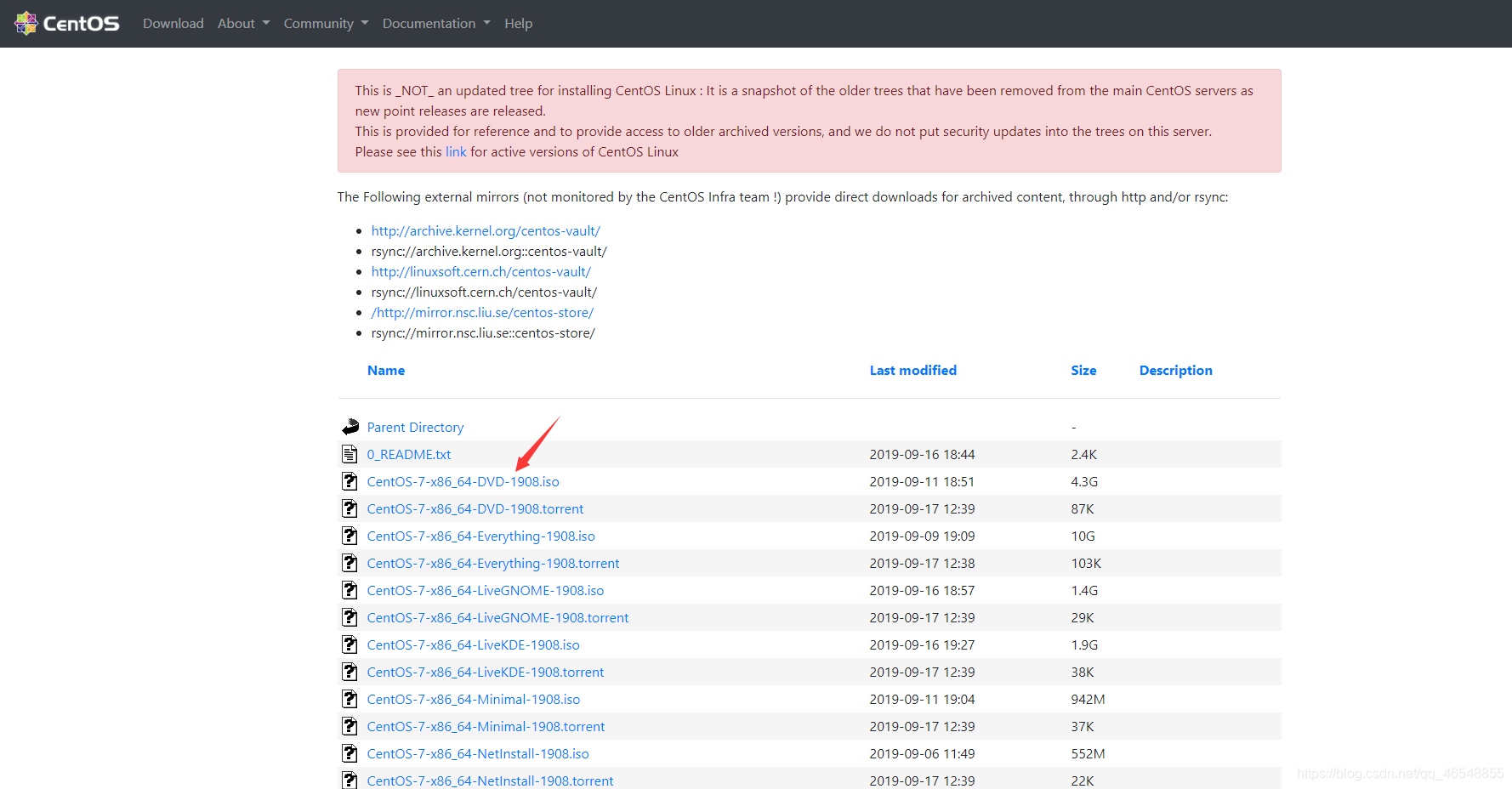Screen dimensions: 1512x789
Task: Click the icon beside Minimal-1908.torrent
Action: coord(350,726)
